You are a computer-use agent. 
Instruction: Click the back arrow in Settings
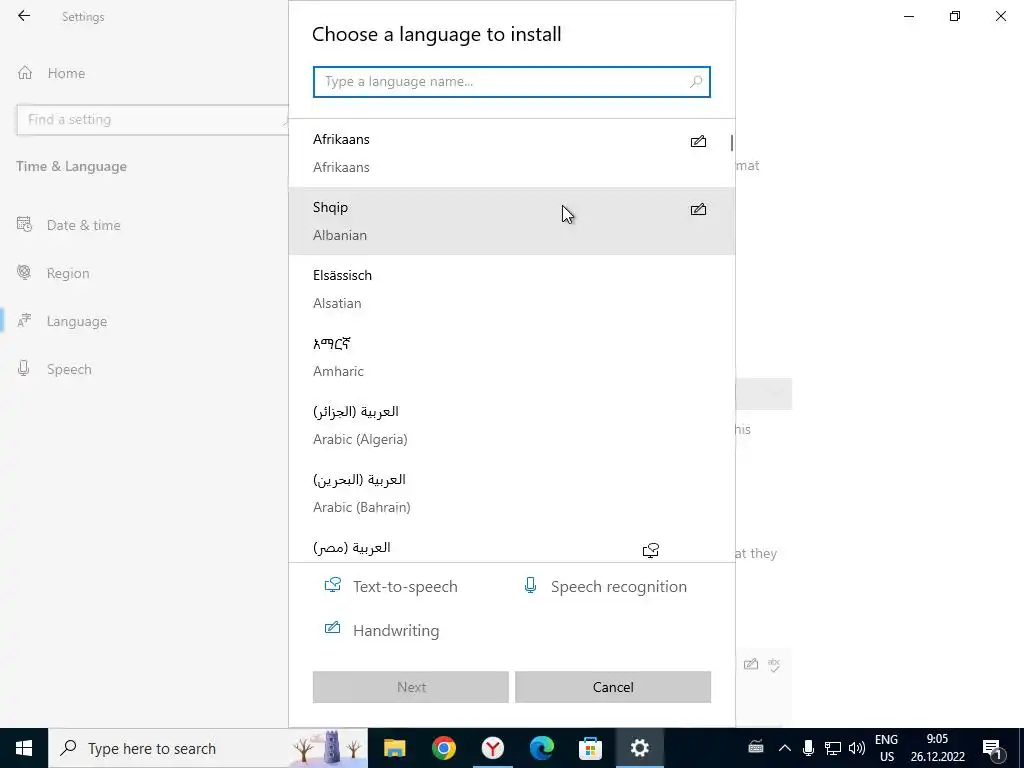click(x=24, y=16)
